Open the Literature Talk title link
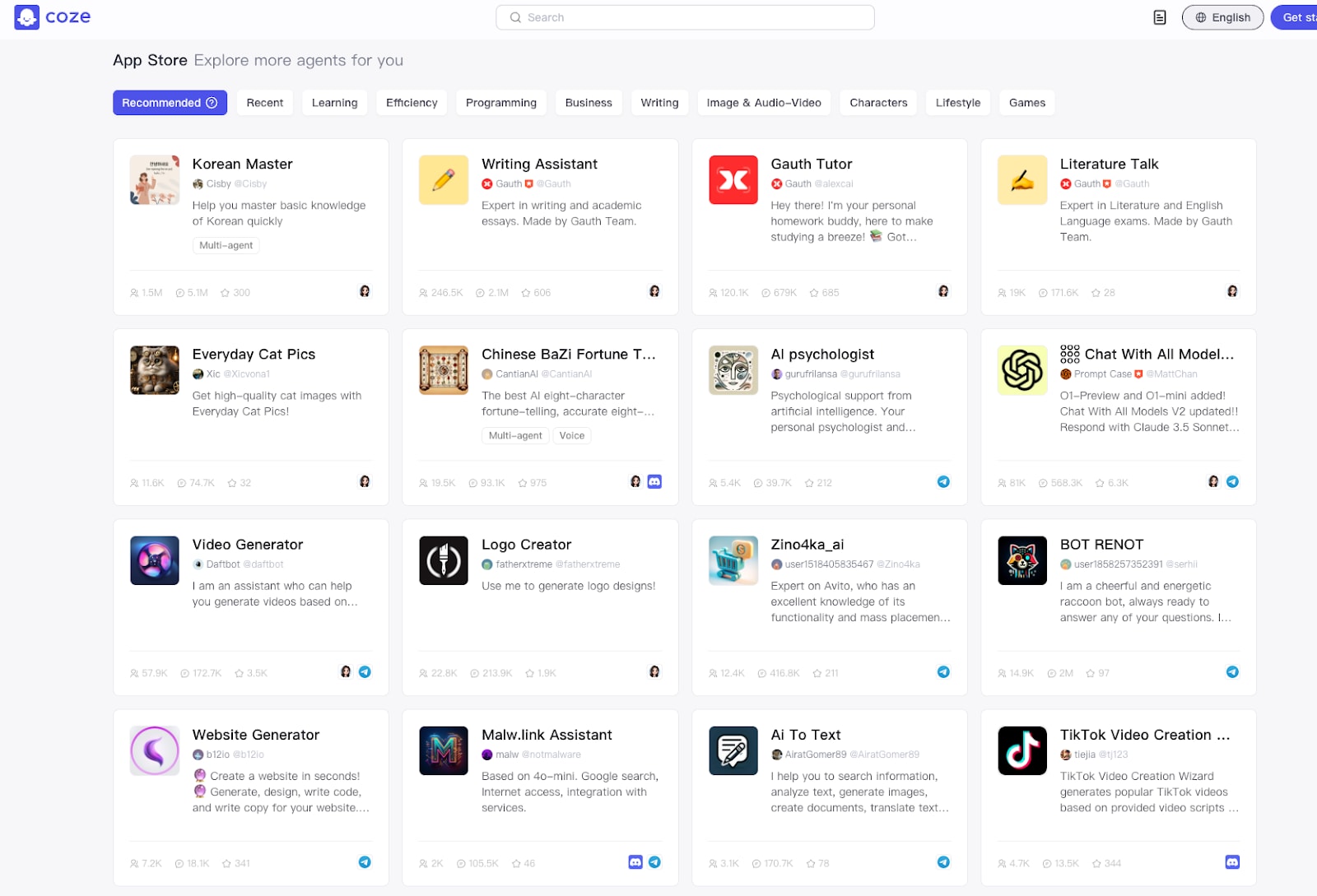The image size is (1317, 896). 1109,164
